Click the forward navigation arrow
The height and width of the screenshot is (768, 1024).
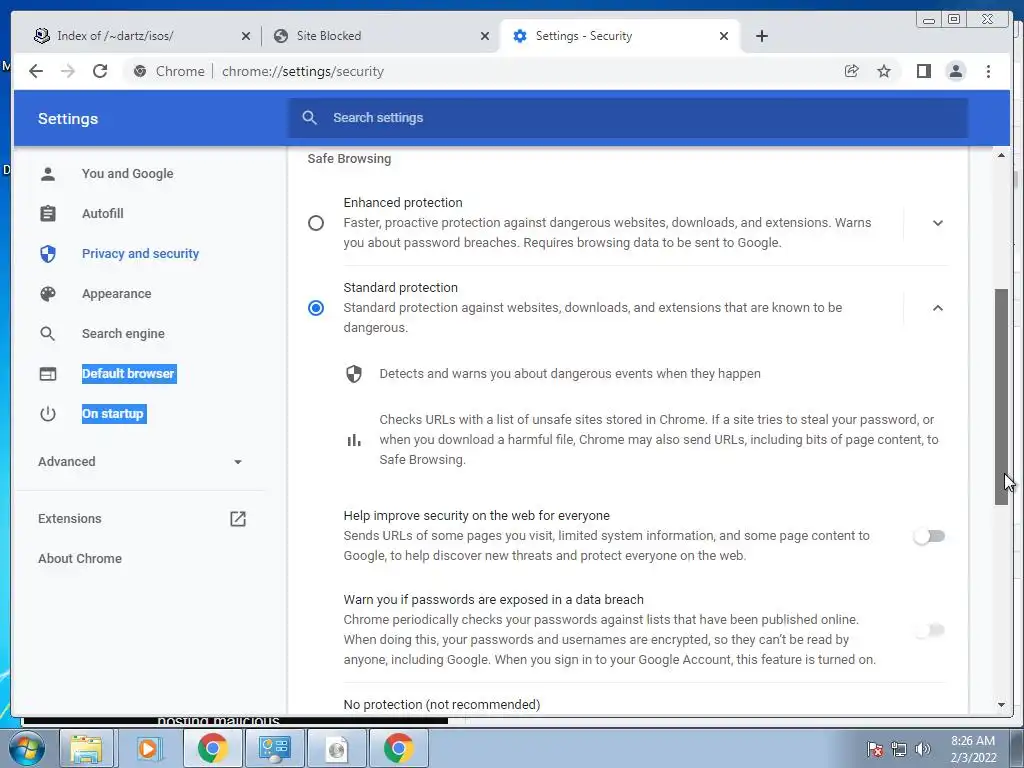68,71
